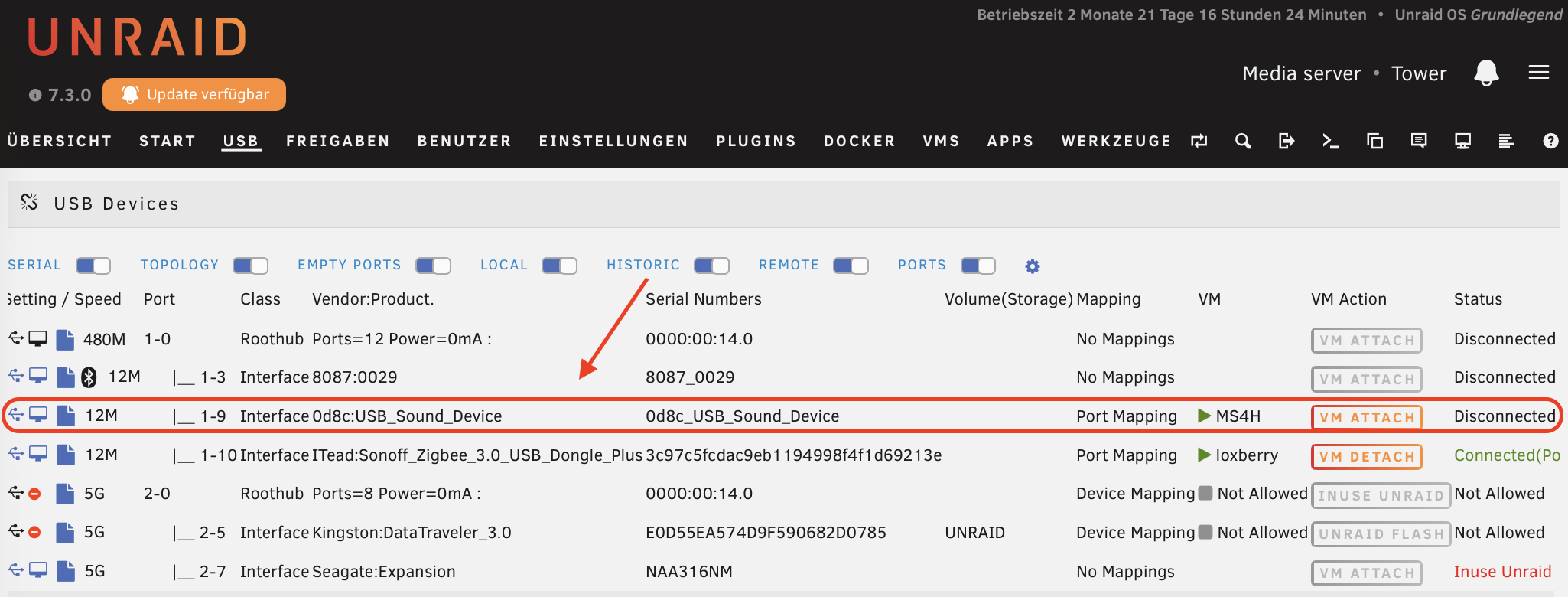
Task: Click the green play icon next to MS4H
Action: coord(1205,416)
